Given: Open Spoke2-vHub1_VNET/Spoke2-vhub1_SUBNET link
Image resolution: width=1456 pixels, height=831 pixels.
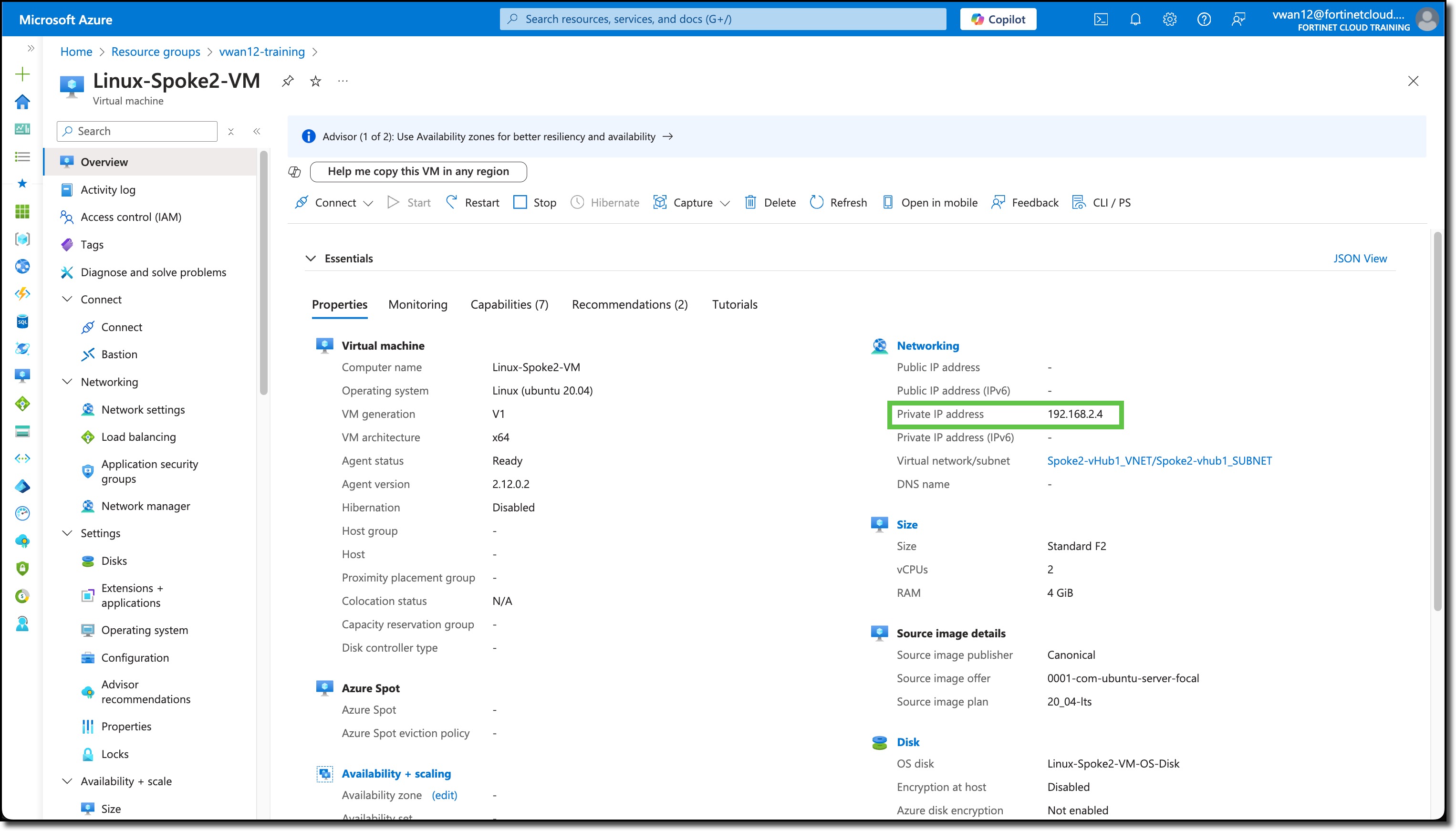Looking at the screenshot, I should 1159,461.
